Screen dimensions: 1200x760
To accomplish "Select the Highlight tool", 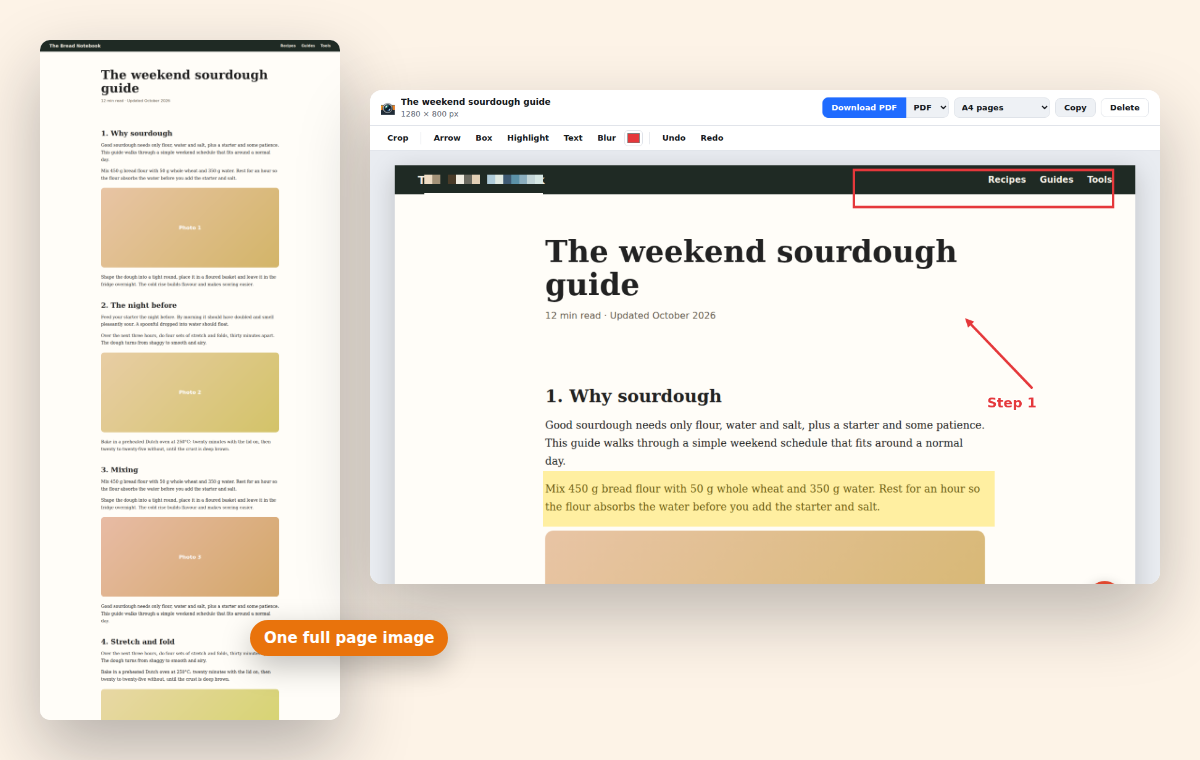I will (x=528, y=138).
